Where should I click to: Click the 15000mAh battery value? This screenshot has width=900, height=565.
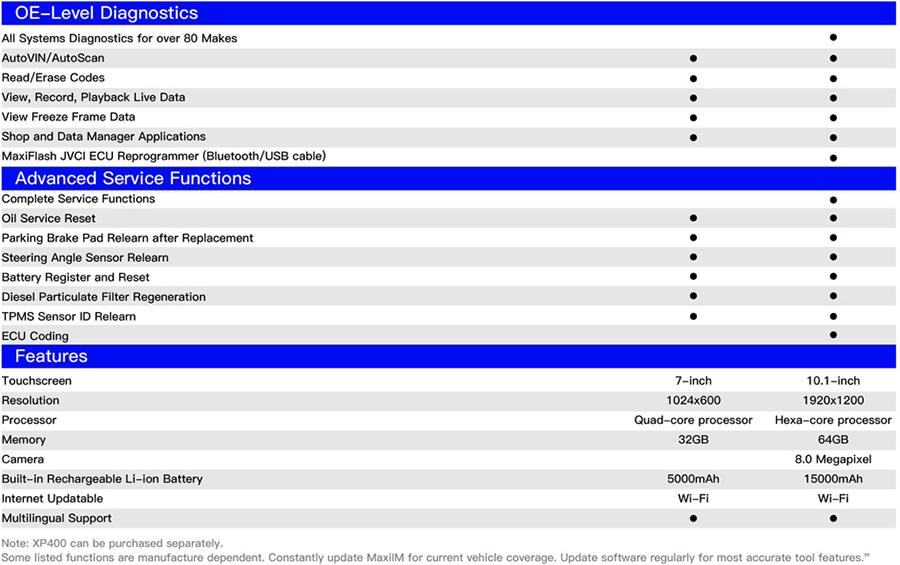coord(833,479)
